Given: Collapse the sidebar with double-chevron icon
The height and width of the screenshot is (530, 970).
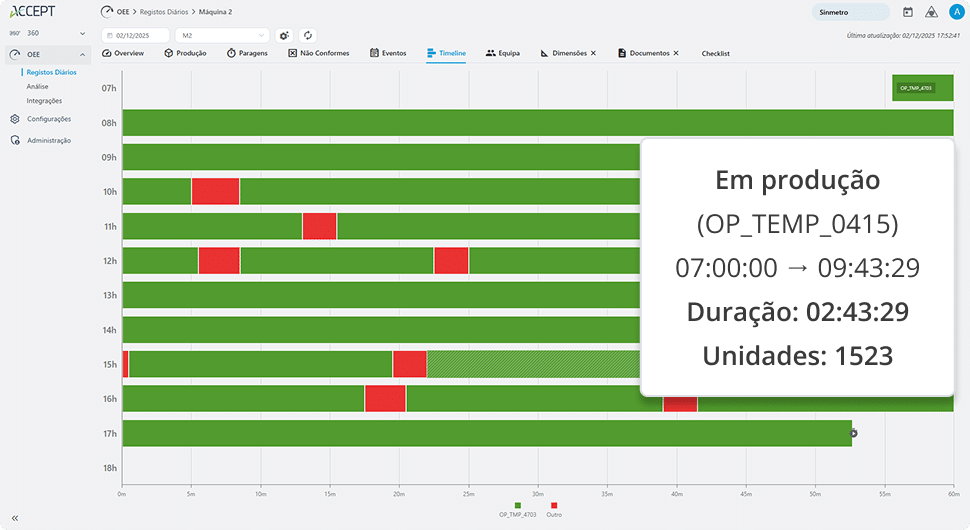Looking at the screenshot, I should point(15,517).
